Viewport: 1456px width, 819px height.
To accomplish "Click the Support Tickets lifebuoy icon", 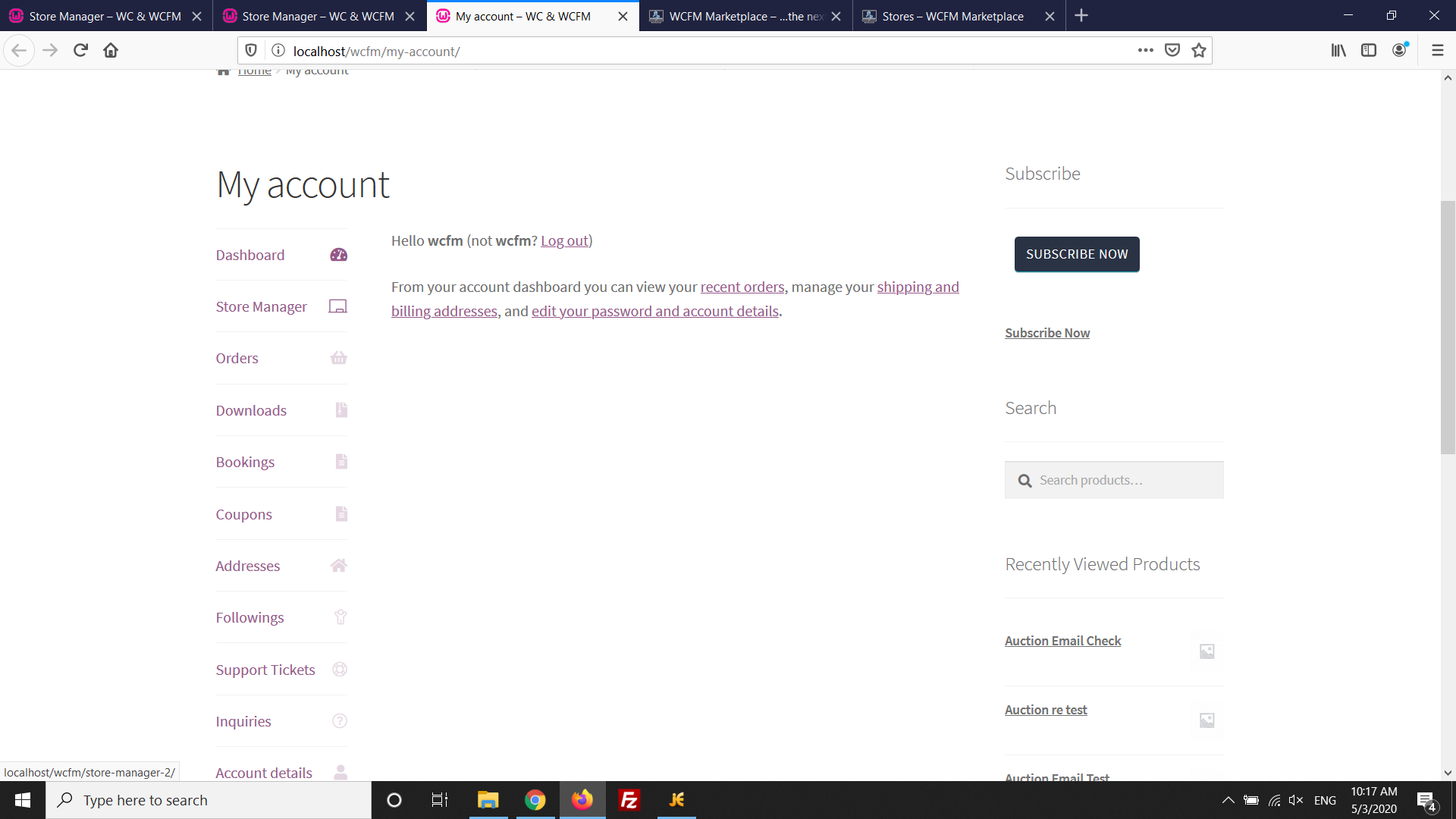I will tap(340, 670).
